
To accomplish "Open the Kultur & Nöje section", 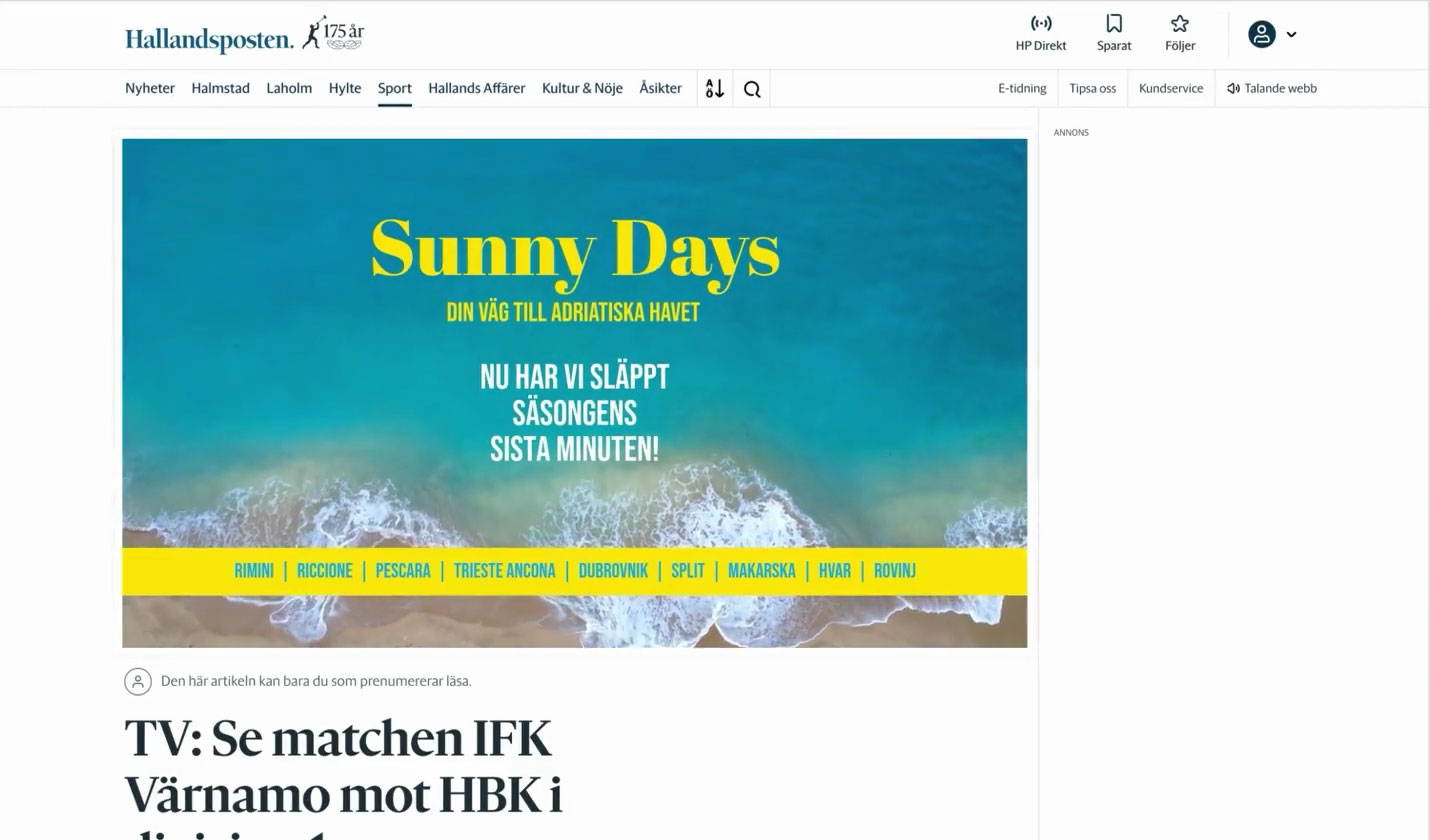I will (582, 88).
